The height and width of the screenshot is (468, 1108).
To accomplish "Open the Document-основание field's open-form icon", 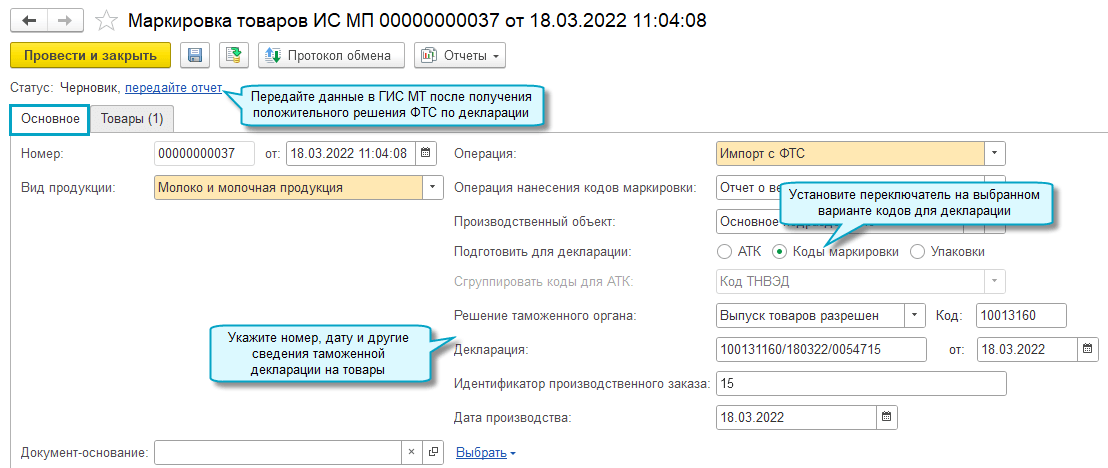I will (x=433, y=453).
